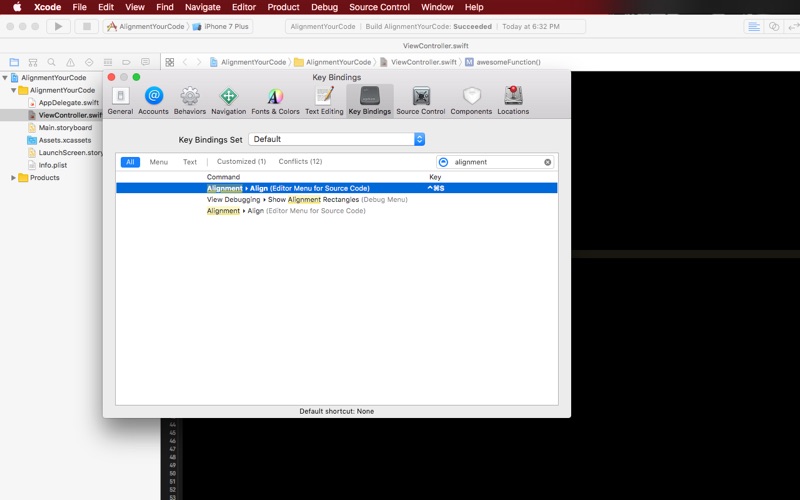
Task: Show the Project navigator
Action: coord(14,62)
